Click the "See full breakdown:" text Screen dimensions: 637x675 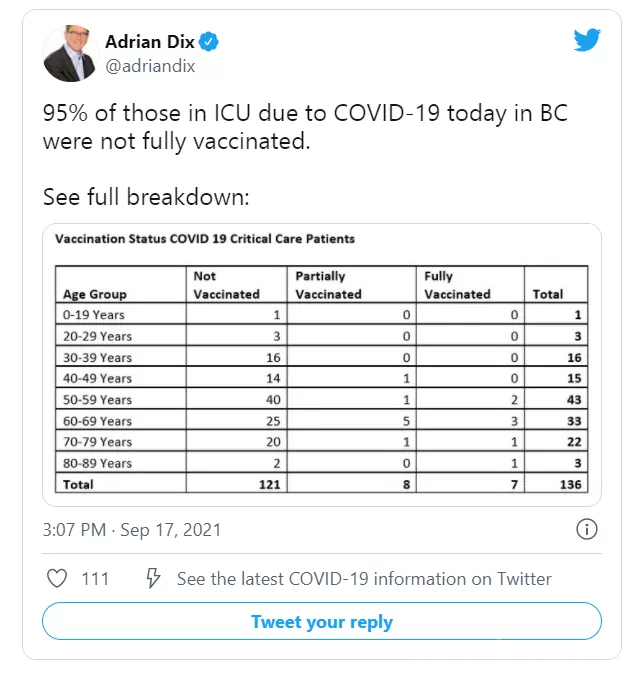(145, 197)
